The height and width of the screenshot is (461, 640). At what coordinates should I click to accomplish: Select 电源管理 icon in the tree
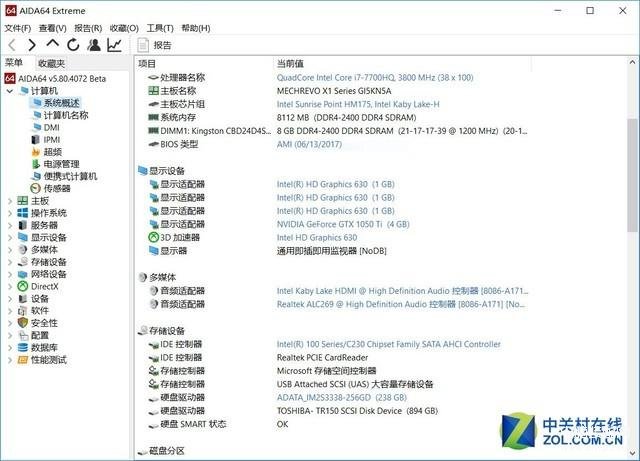click(x=36, y=164)
